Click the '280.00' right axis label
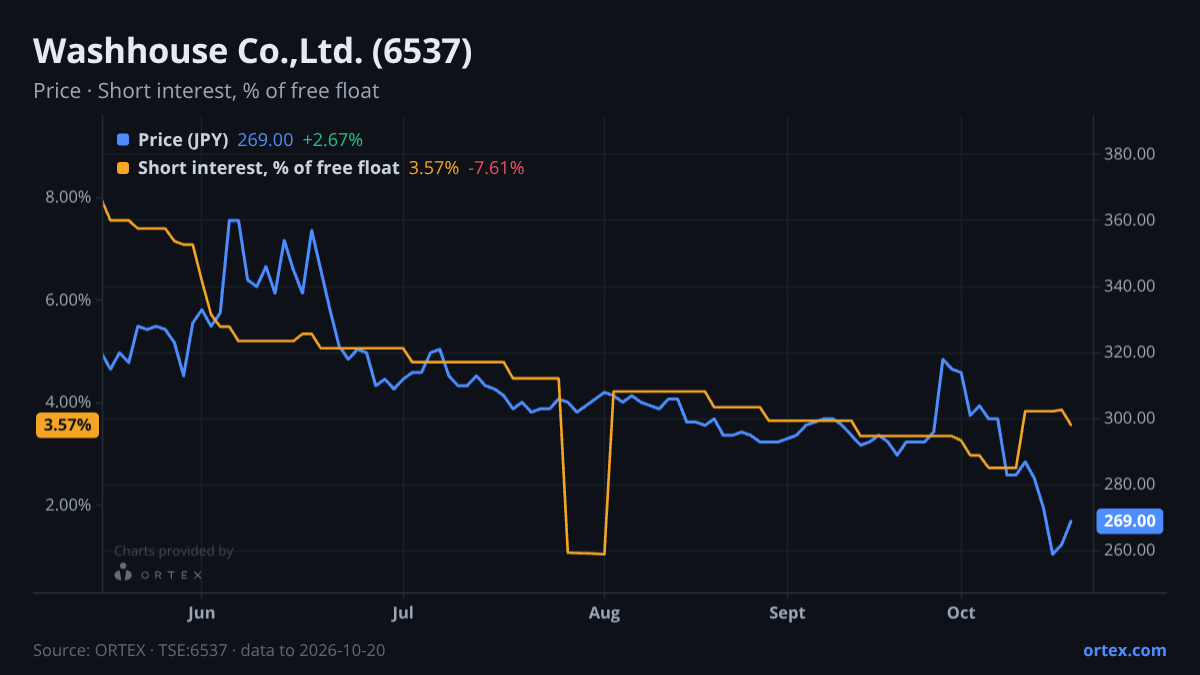Screen dimensions: 1200x675 click(1130, 484)
